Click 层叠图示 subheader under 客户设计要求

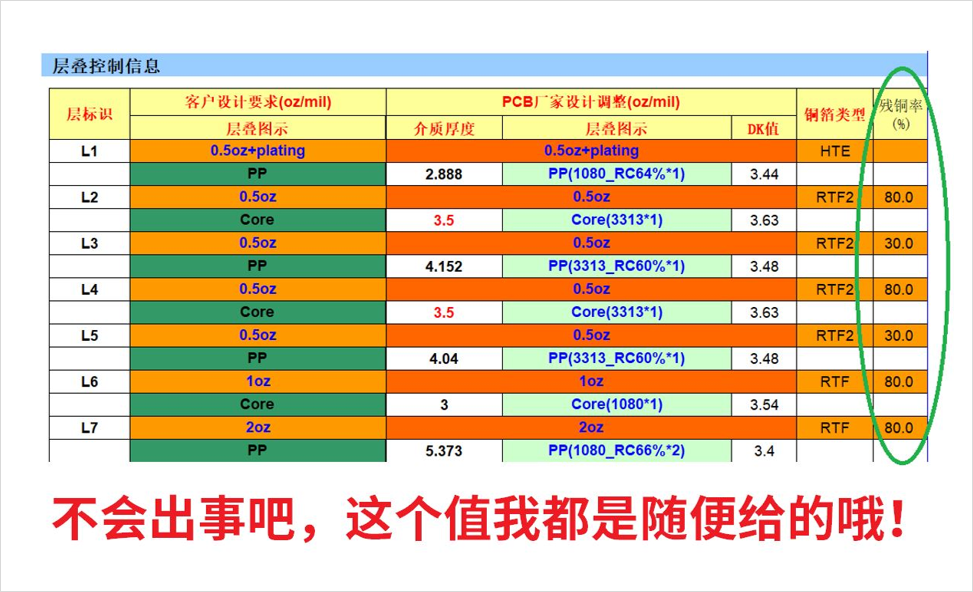tap(258, 128)
